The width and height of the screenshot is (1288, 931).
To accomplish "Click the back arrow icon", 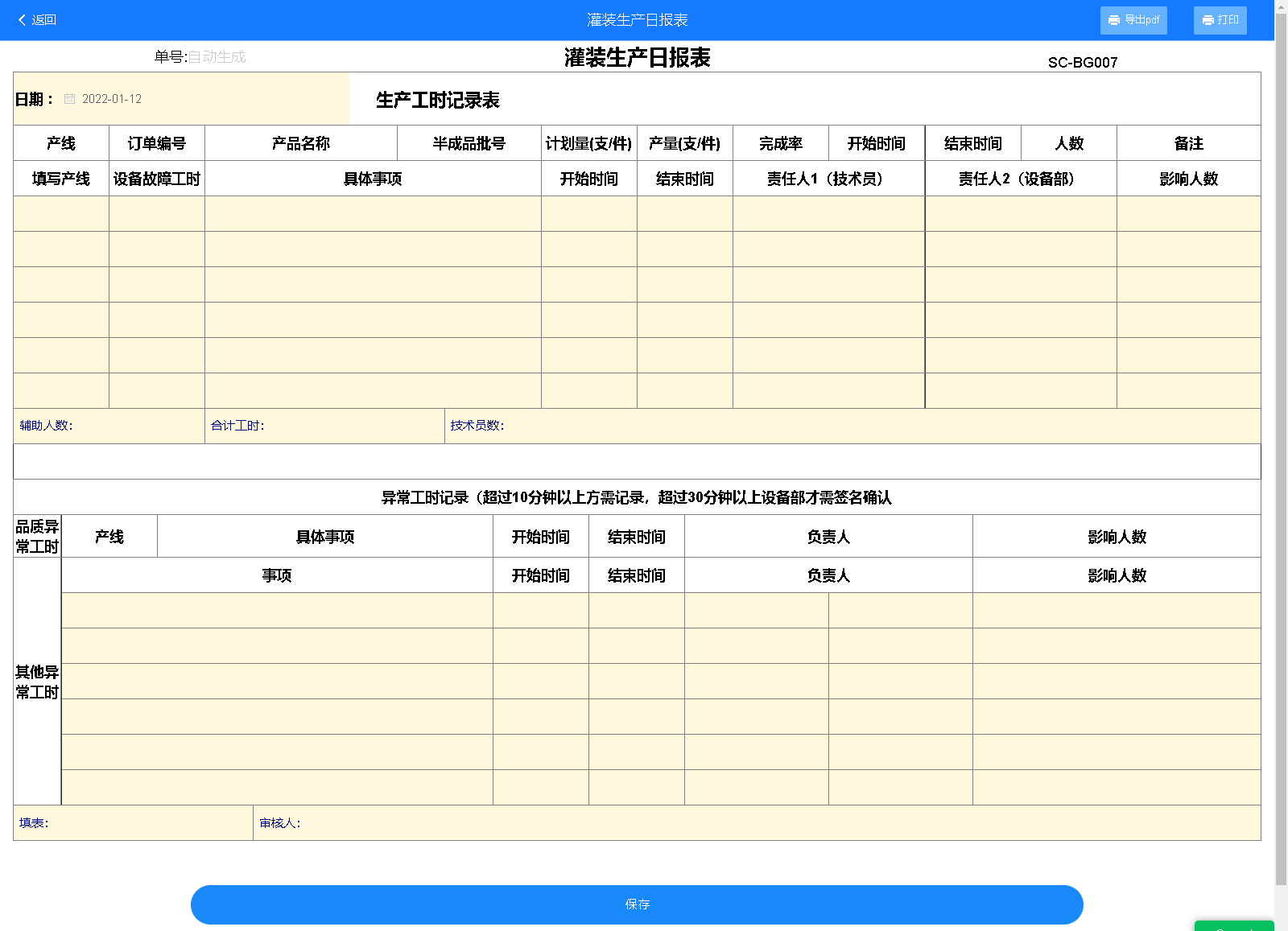I will coord(22,20).
